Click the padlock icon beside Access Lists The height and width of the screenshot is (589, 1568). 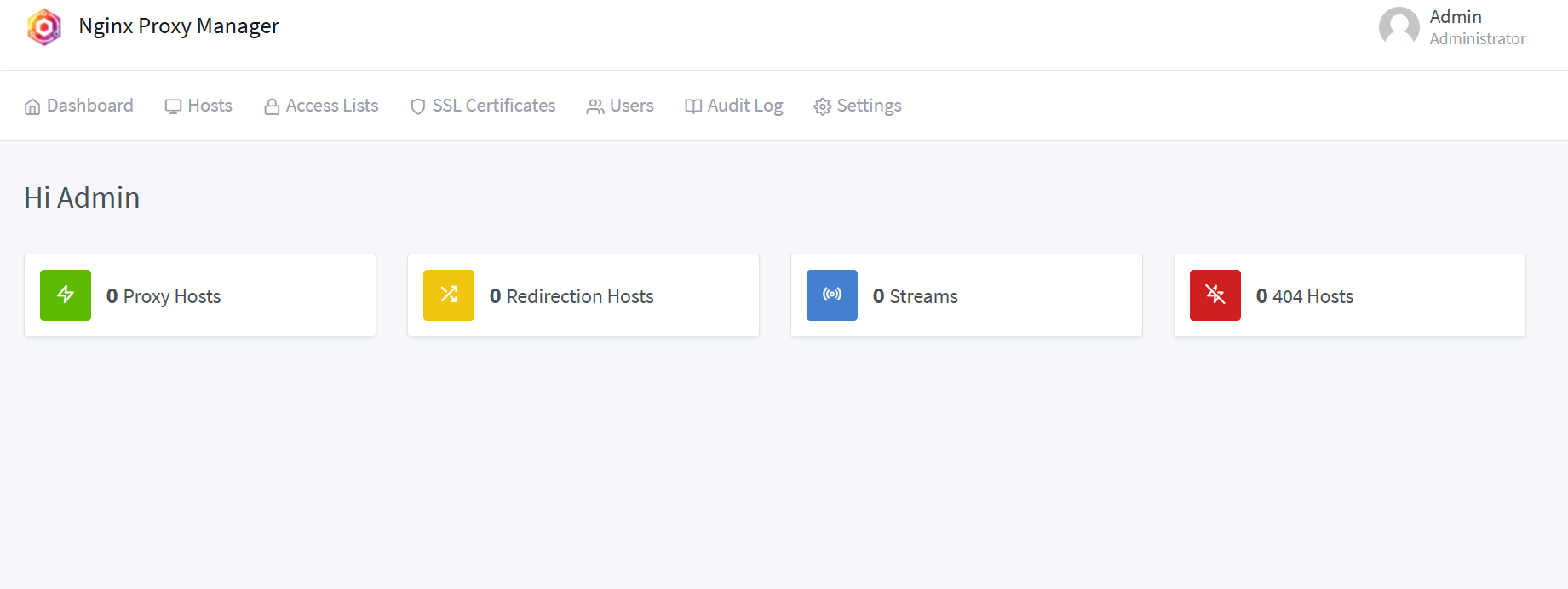[272, 106]
